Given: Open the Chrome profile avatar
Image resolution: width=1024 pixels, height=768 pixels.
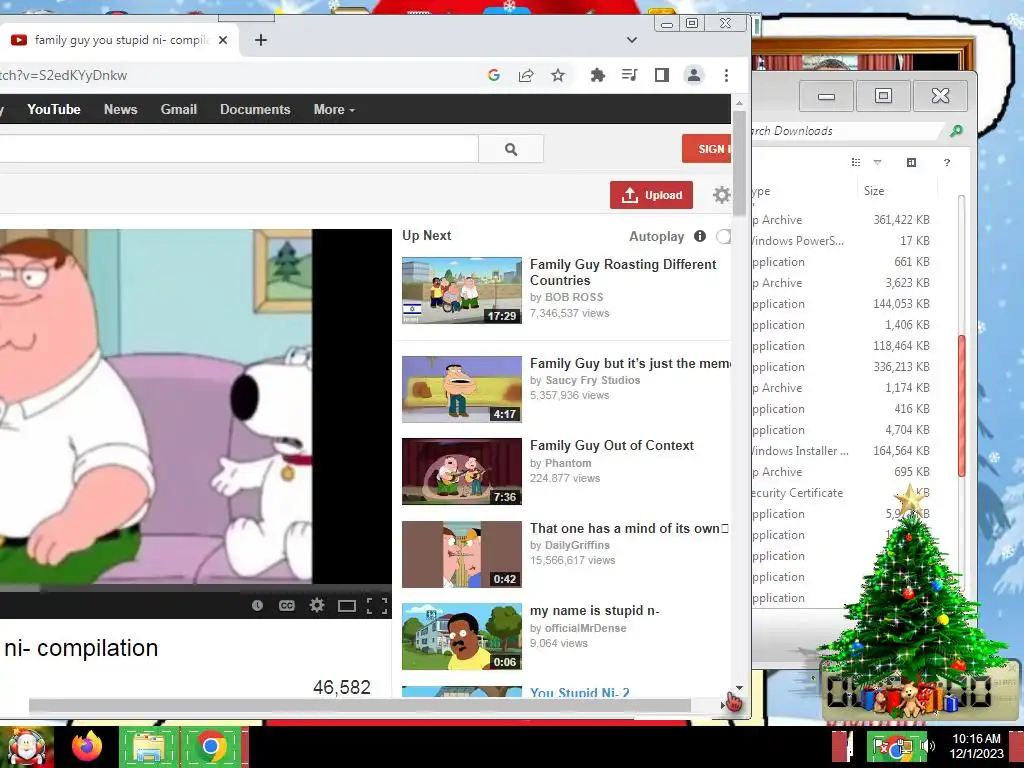Looking at the screenshot, I should click(694, 75).
